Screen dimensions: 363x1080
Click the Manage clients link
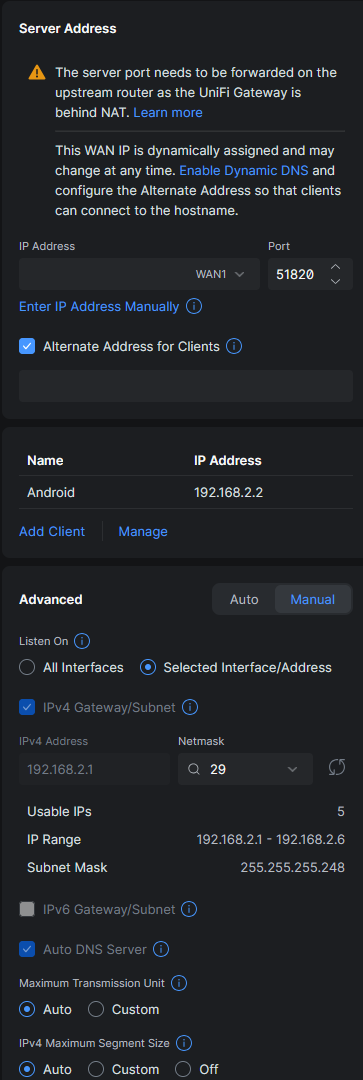[x=143, y=531]
